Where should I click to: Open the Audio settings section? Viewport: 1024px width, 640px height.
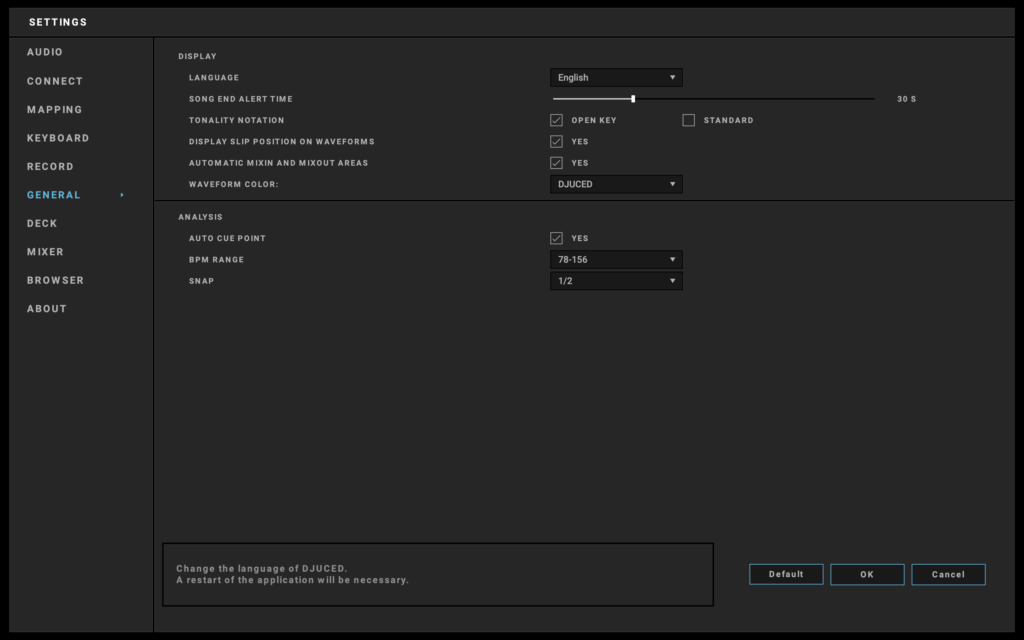pos(45,52)
